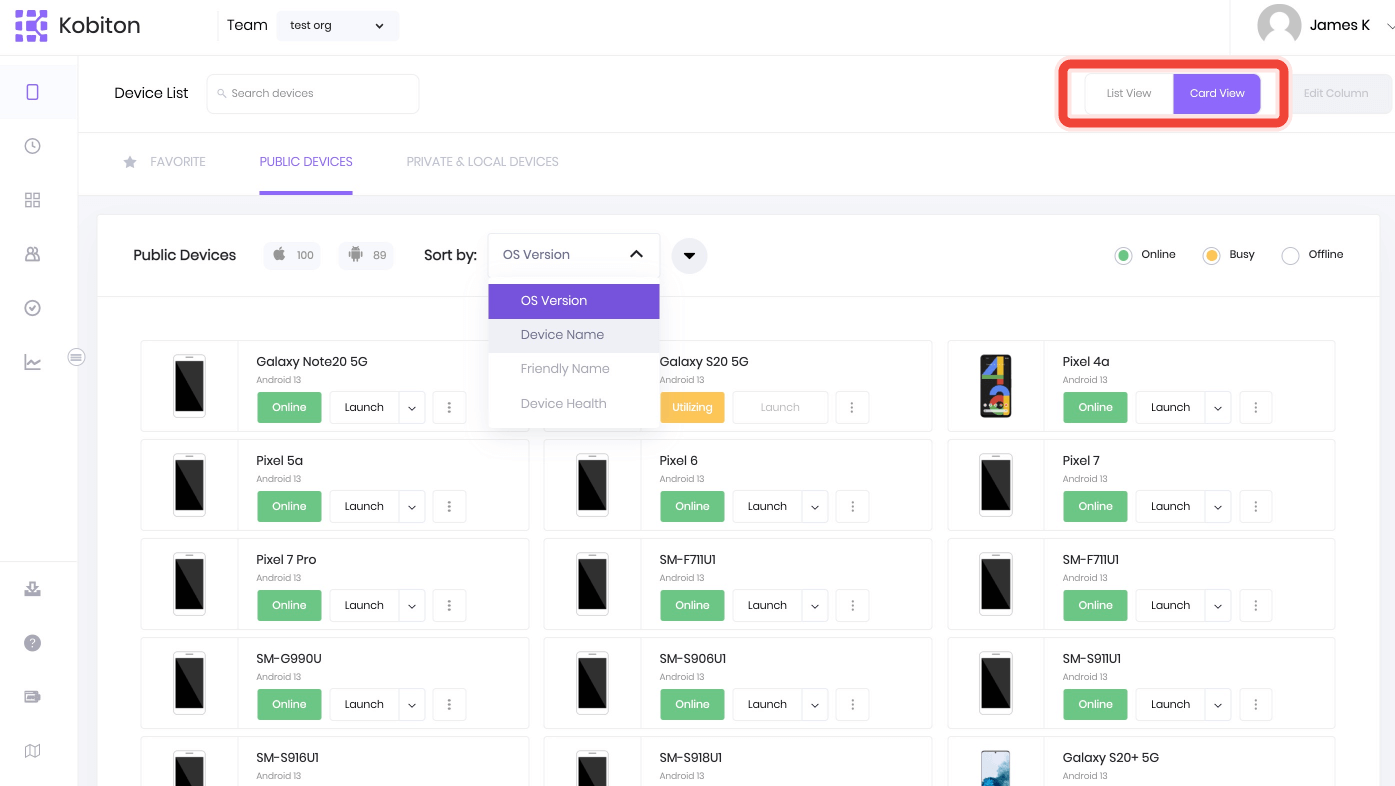Click Utilizing status on Galaxy S20 5G
1395x786 pixels.
692,407
